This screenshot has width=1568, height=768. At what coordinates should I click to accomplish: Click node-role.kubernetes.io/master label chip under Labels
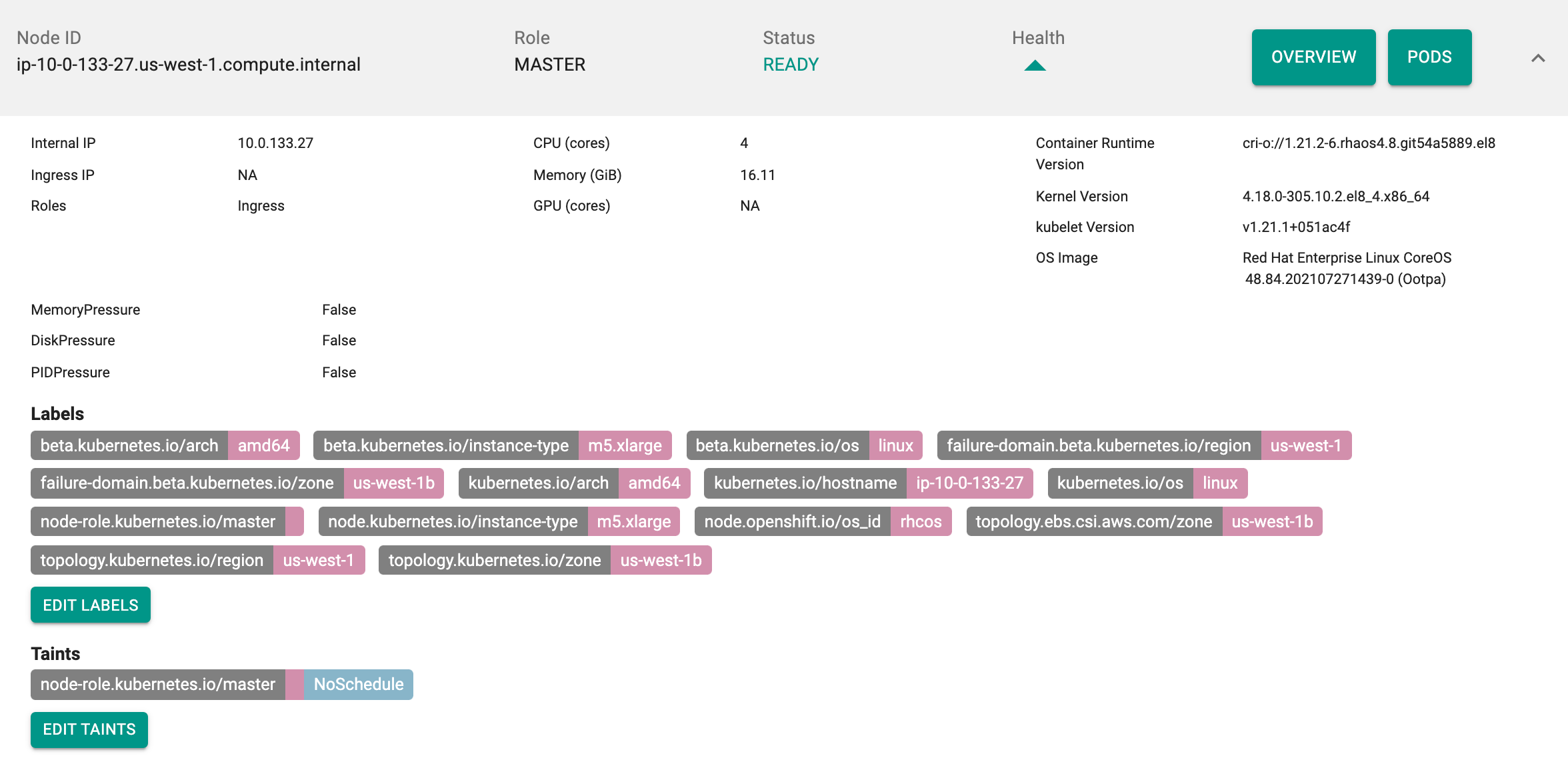(167, 521)
